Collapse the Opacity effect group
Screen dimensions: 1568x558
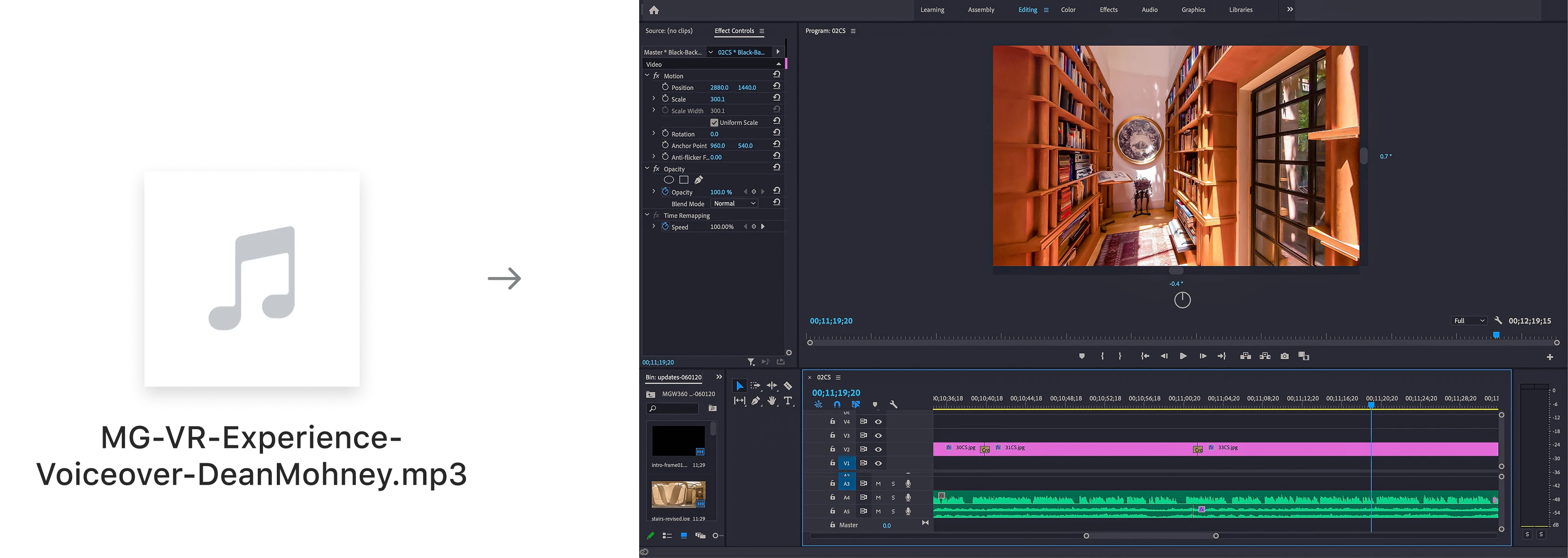(x=647, y=168)
